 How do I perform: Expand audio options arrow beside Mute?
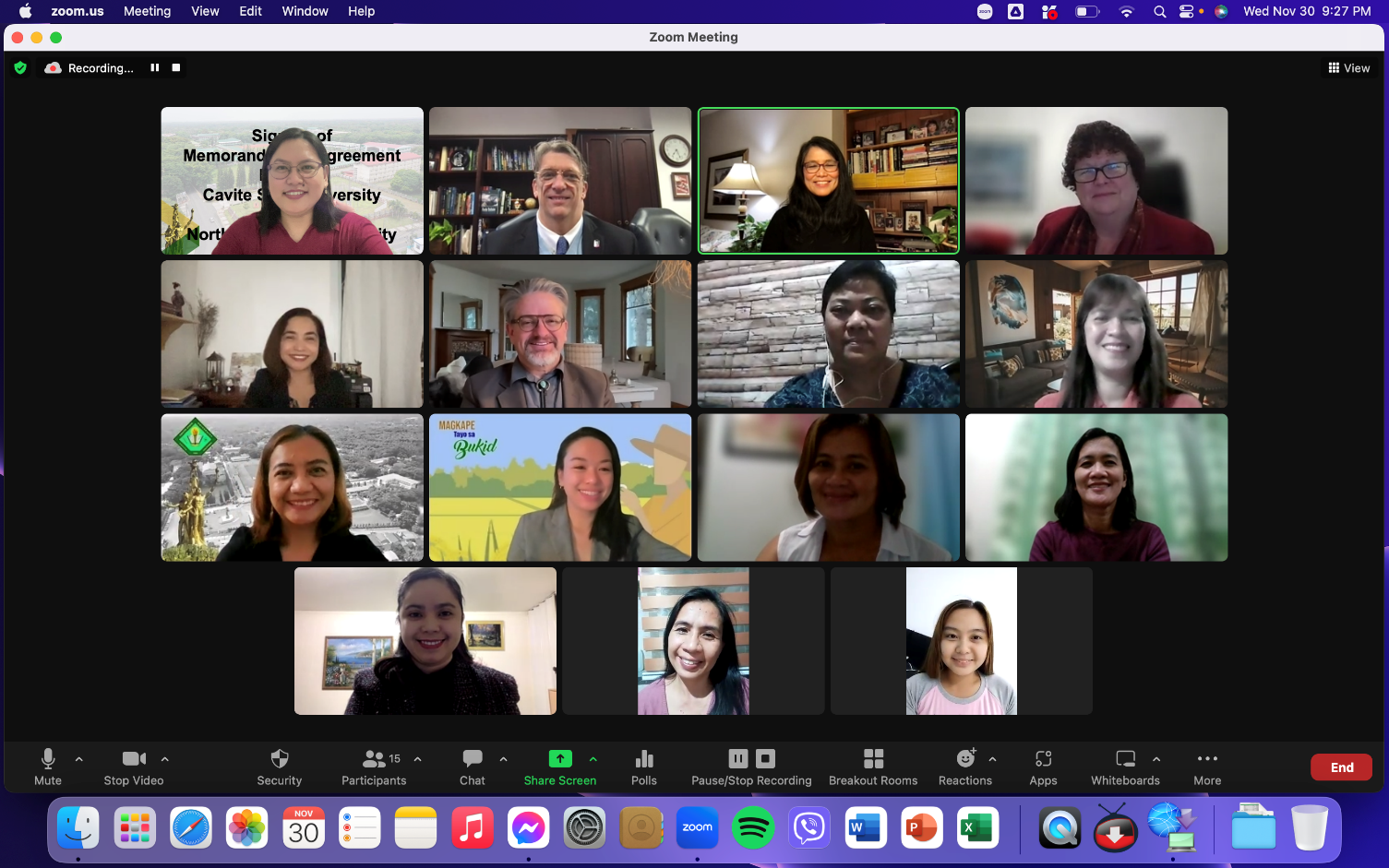click(79, 759)
